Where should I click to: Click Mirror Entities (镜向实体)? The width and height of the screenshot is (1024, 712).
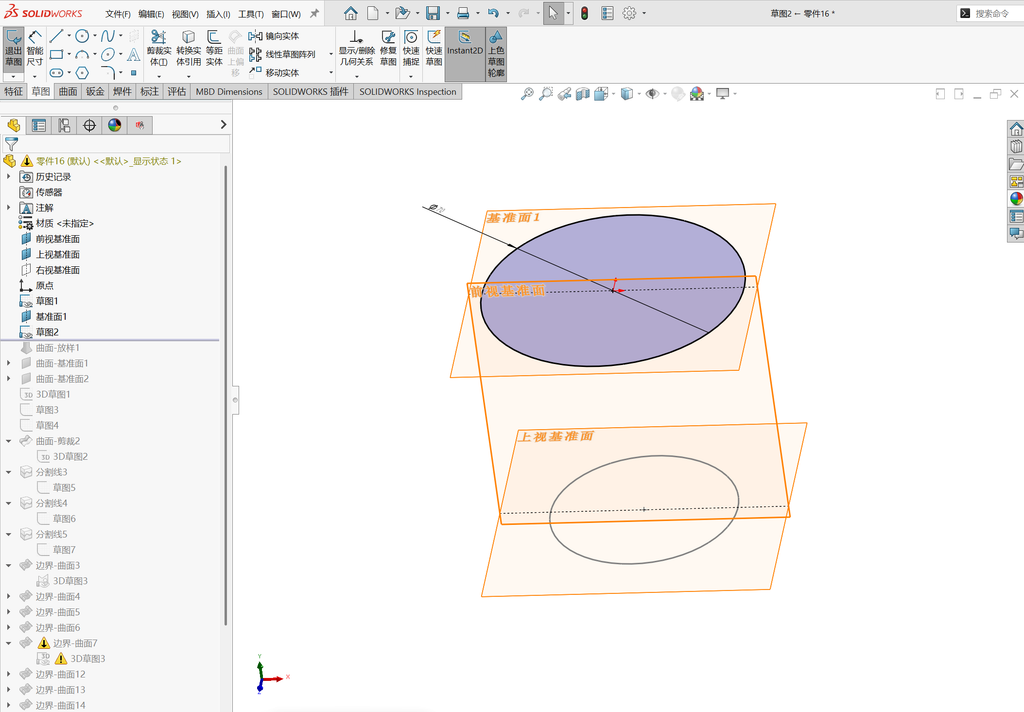pos(274,36)
